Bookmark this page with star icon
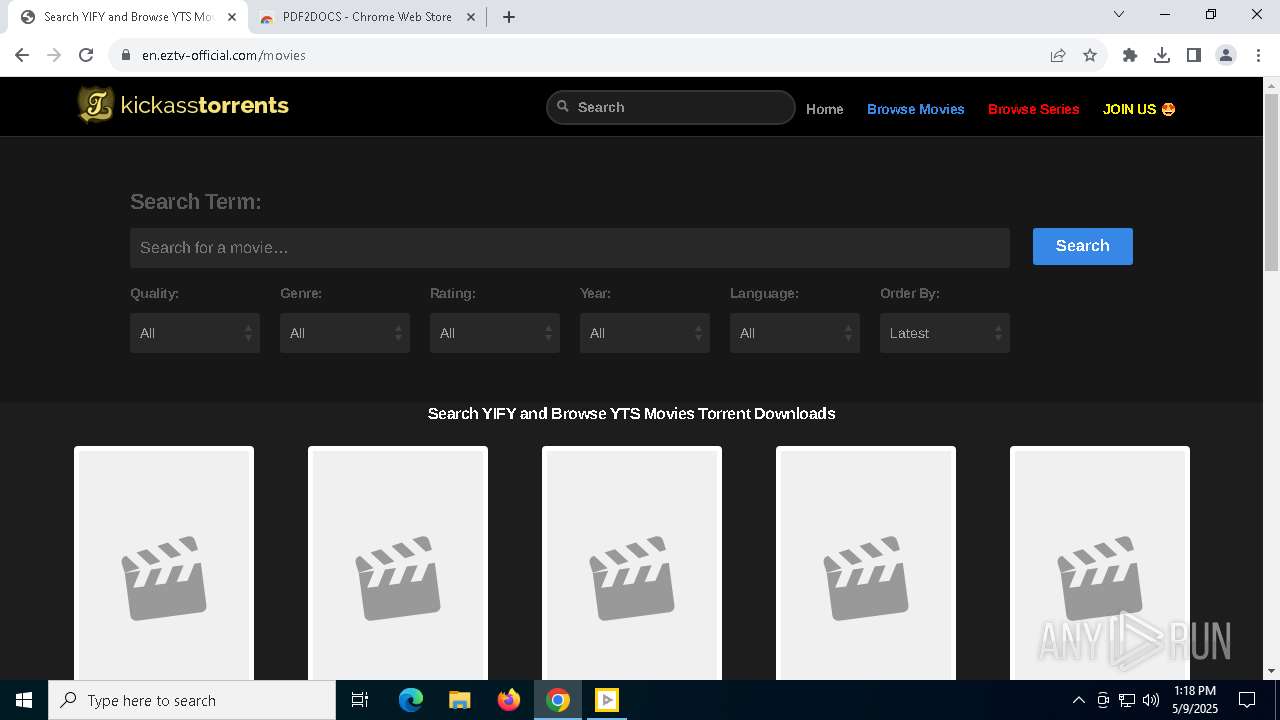1280x720 pixels. [1090, 55]
